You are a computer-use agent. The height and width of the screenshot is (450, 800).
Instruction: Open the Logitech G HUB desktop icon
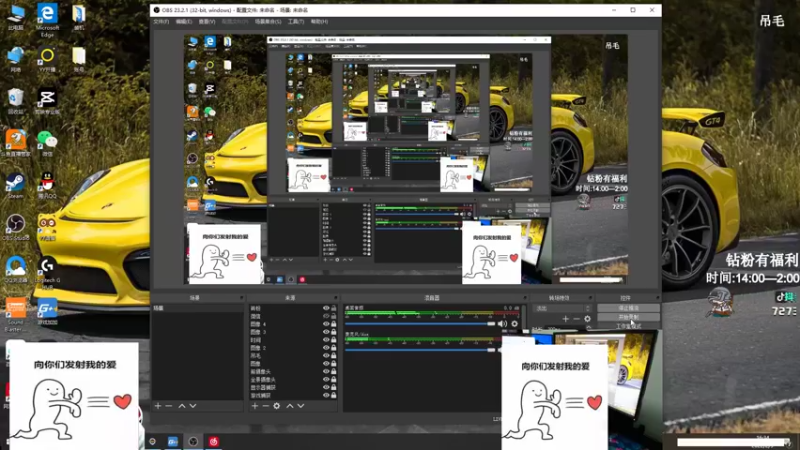[47, 273]
